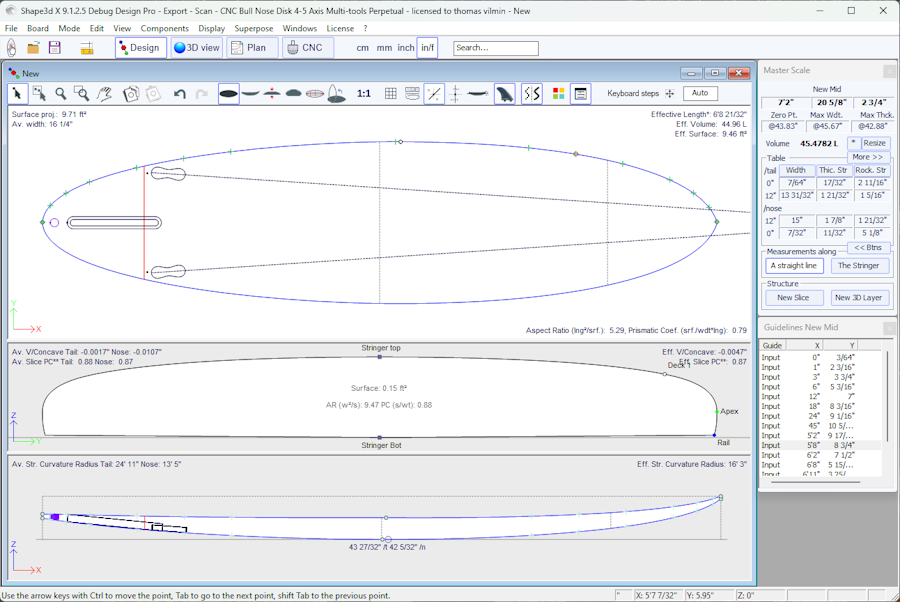Open the Keyboard steps Auto box
900x602 pixels.
click(x=700, y=93)
